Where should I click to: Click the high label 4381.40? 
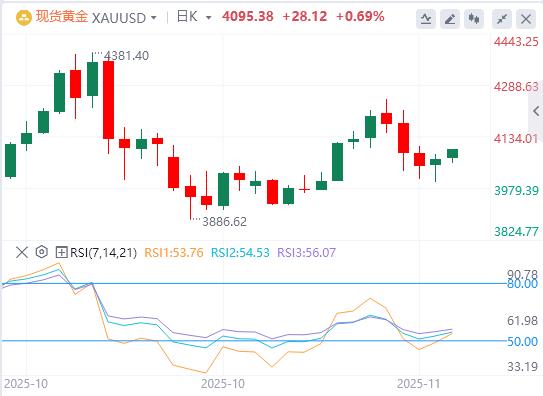(x=126, y=56)
